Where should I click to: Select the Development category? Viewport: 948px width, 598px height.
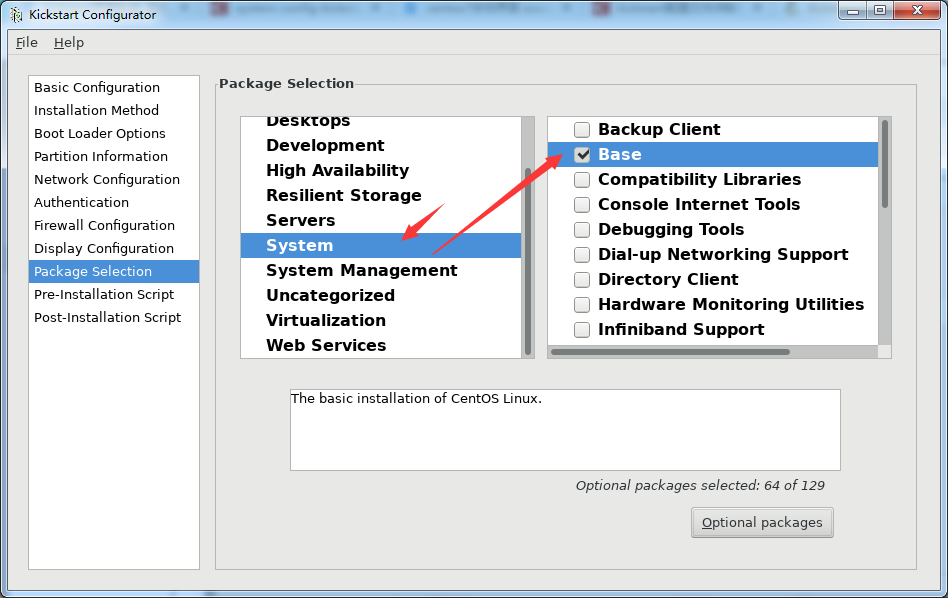(x=381, y=145)
